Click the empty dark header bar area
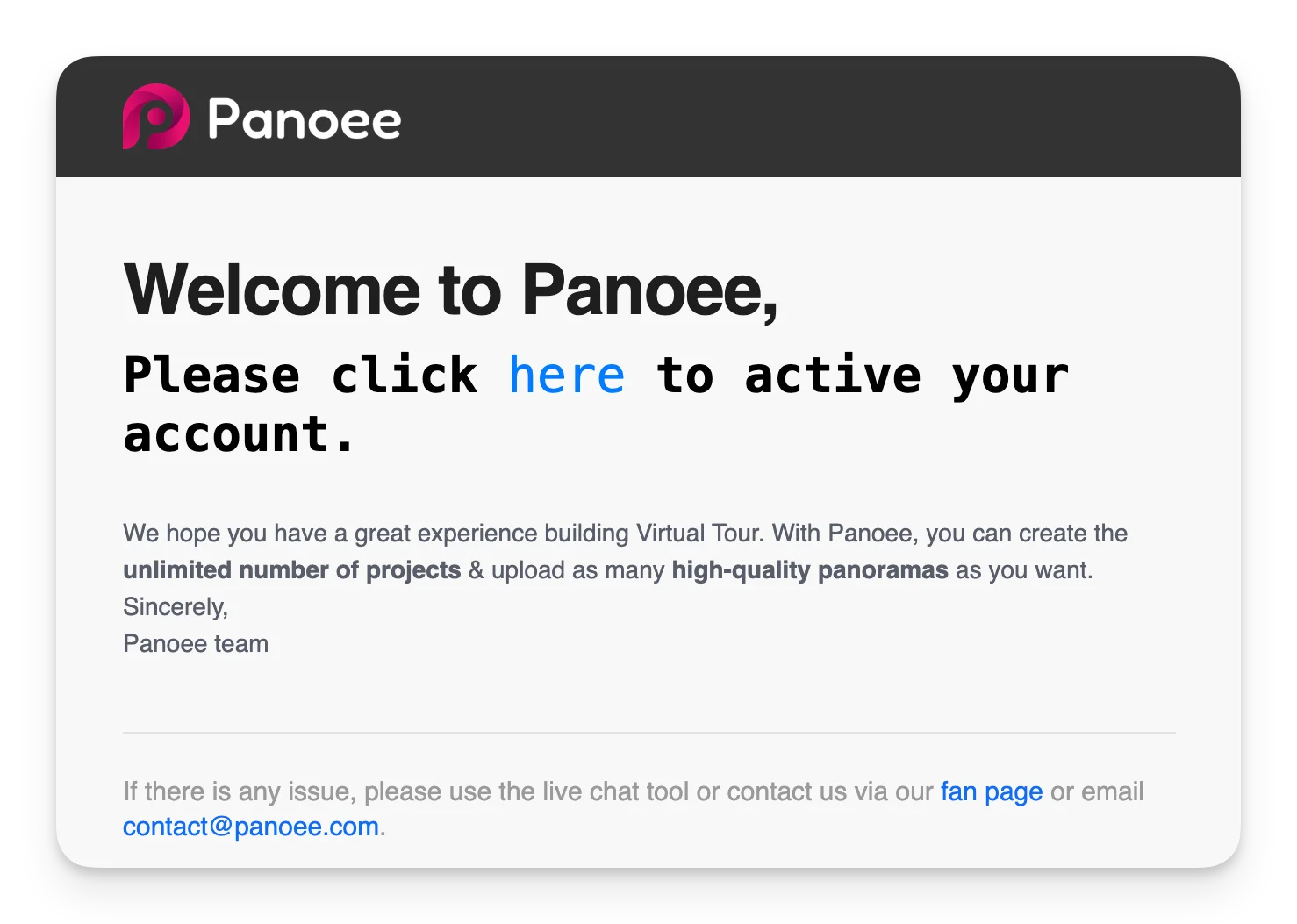 coord(790,117)
